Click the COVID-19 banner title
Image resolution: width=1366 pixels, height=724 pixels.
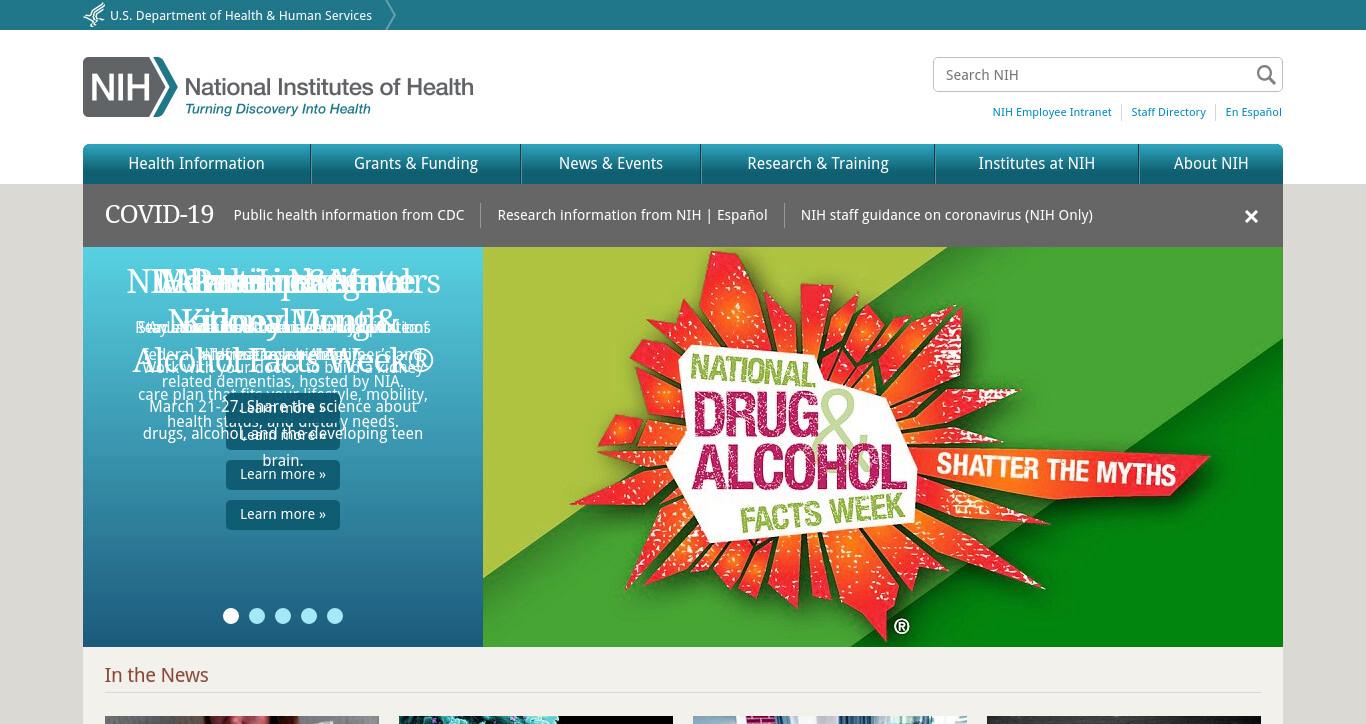point(159,215)
